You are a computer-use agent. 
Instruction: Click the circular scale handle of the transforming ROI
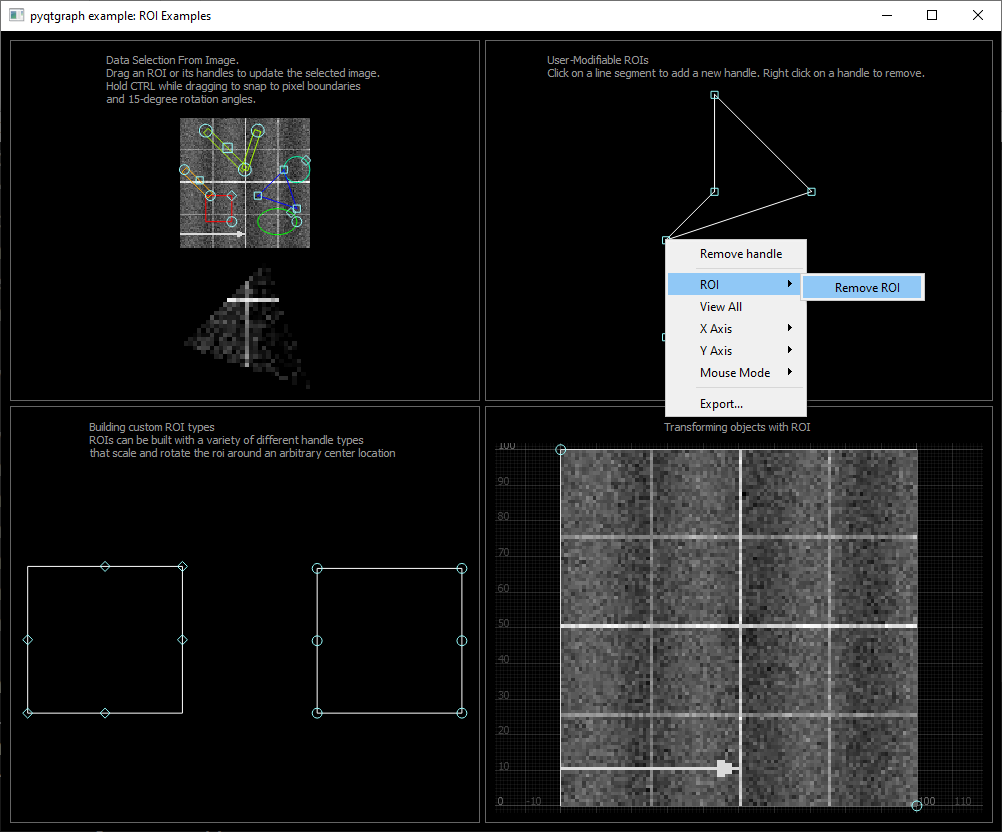916,804
